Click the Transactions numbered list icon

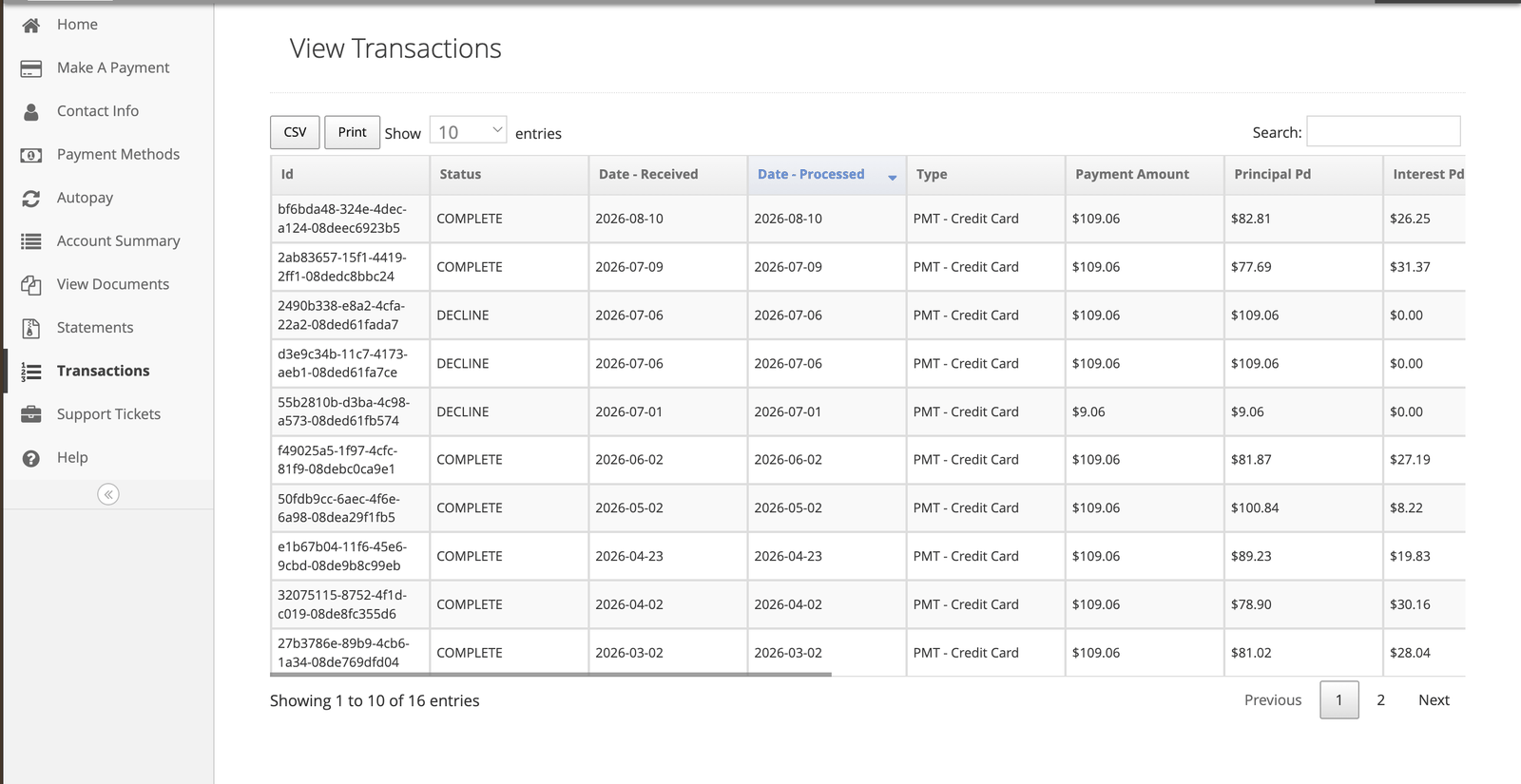coord(31,372)
